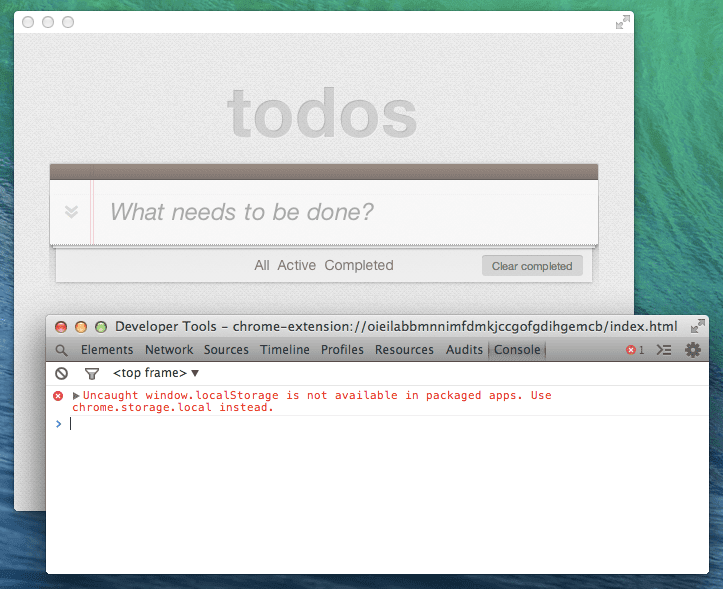This screenshot has width=723, height=589.
Task: Open the <top frame> dropdown
Action: pyautogui.click(x=156, y=373)
